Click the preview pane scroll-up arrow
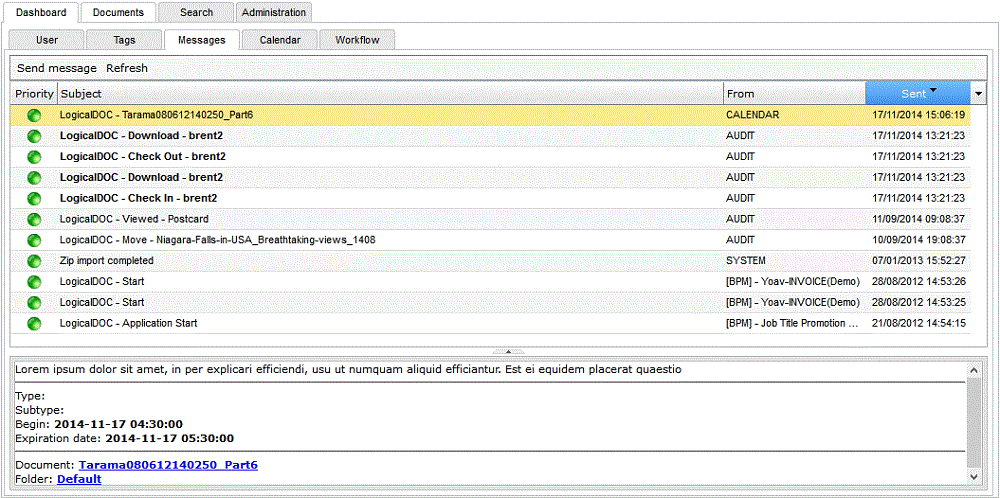This screenshot has width=1000, height=498. [x=973, y=370]
